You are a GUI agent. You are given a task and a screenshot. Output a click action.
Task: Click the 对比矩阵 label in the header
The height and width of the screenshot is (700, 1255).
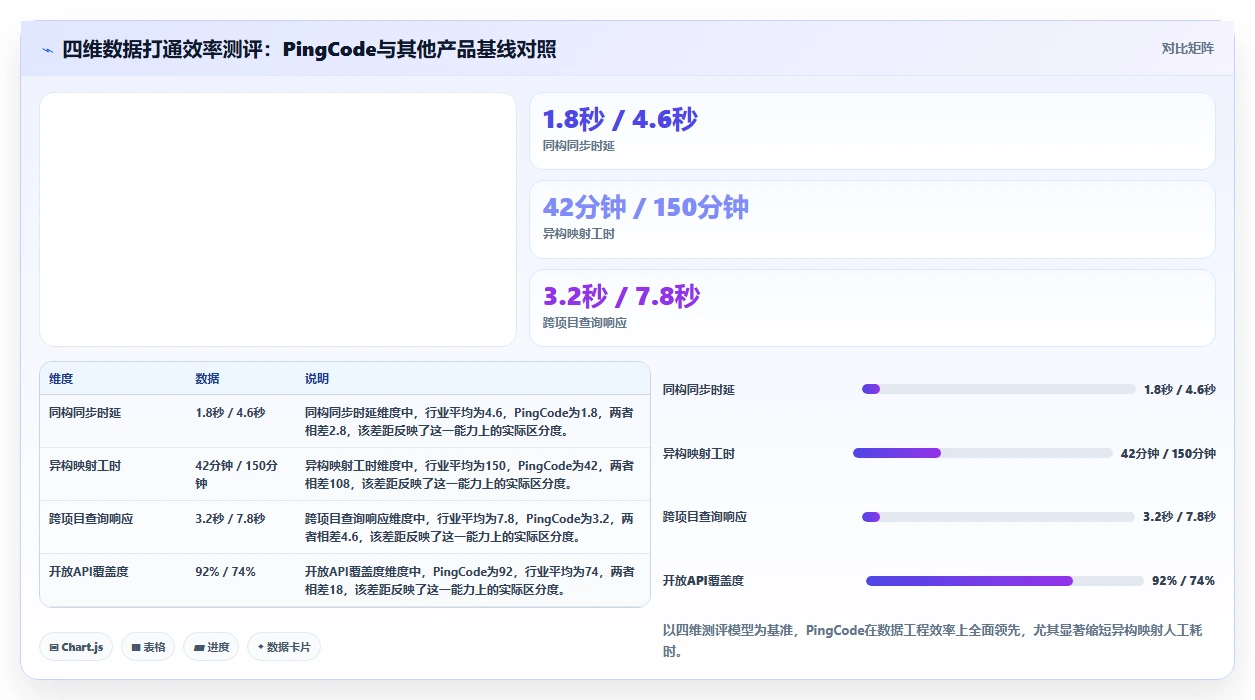(1188, 48)
